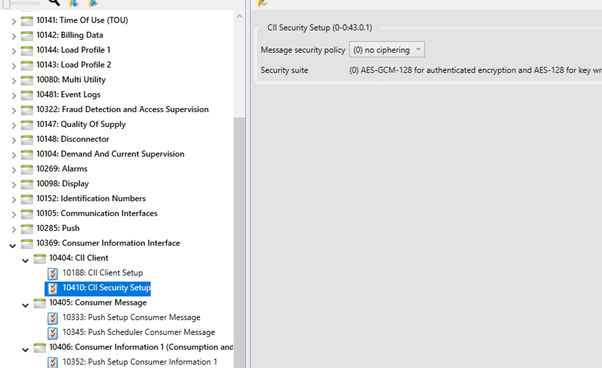
Task: Click the CII Security Setup checklist icon
Action: (53, 288)
